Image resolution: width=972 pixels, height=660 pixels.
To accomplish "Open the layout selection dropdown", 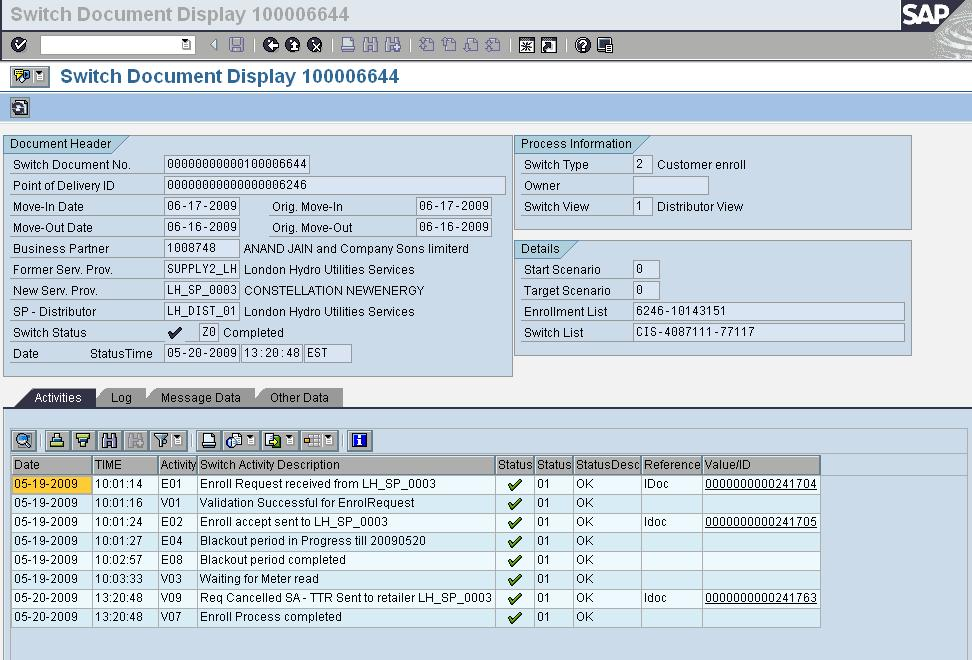I will click(327, 440).
